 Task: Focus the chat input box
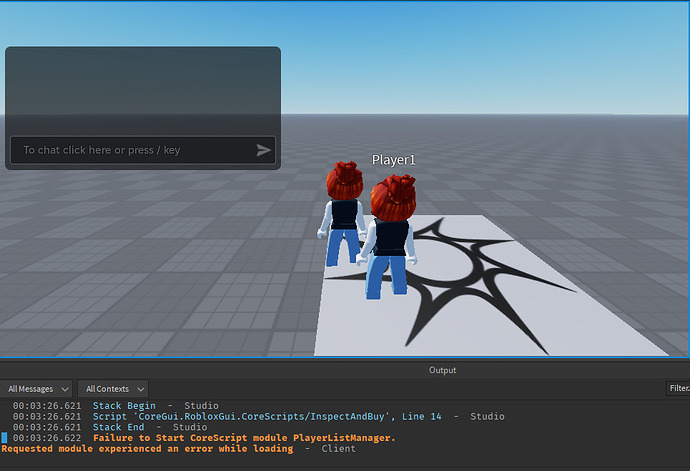pyautogui.click(x=143, y=150)
